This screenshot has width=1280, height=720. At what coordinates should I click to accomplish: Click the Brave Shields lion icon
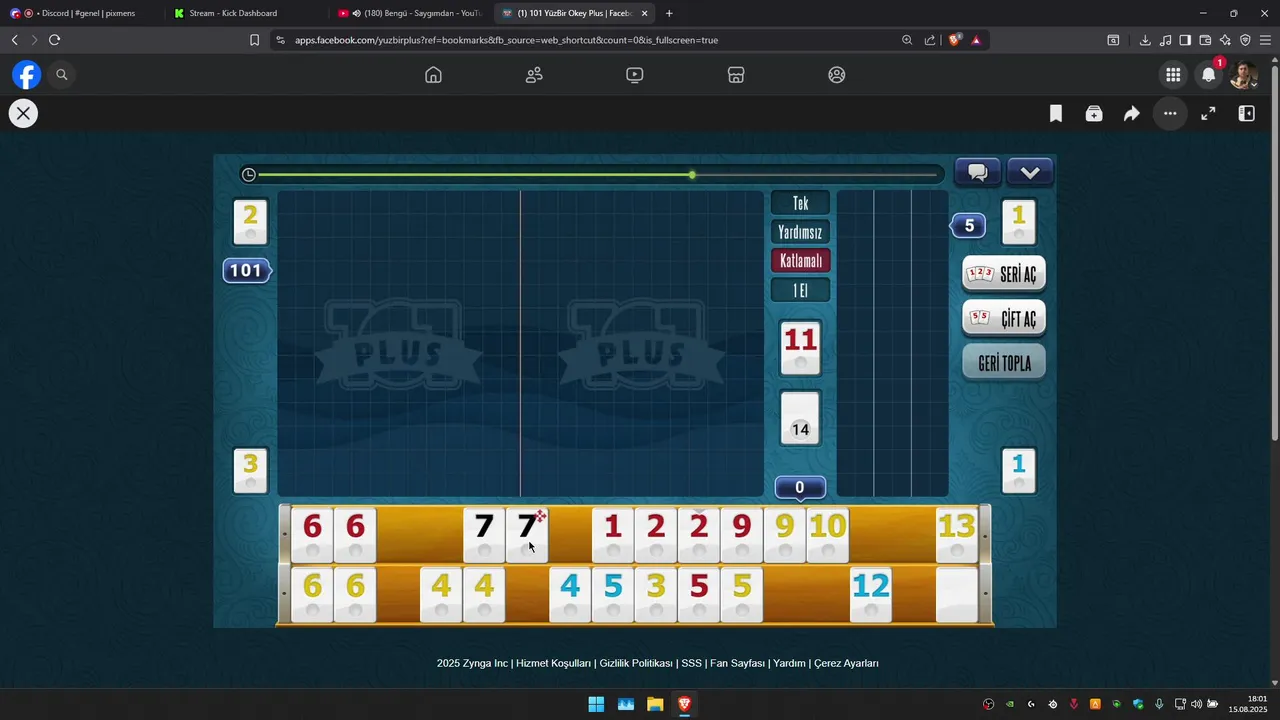[955, 40]
